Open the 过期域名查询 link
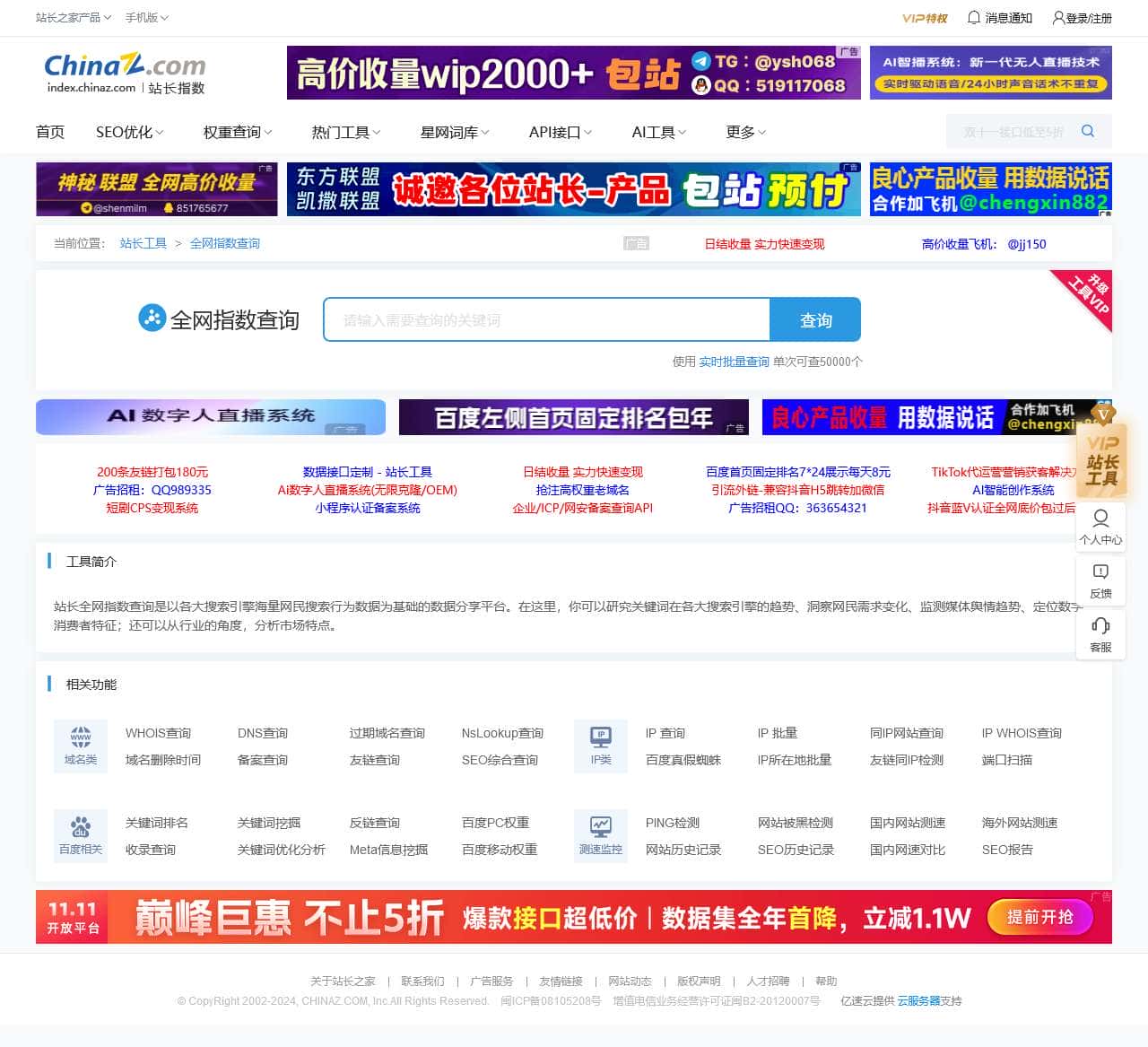1148x1047 pixels. [x=387, y=733]
